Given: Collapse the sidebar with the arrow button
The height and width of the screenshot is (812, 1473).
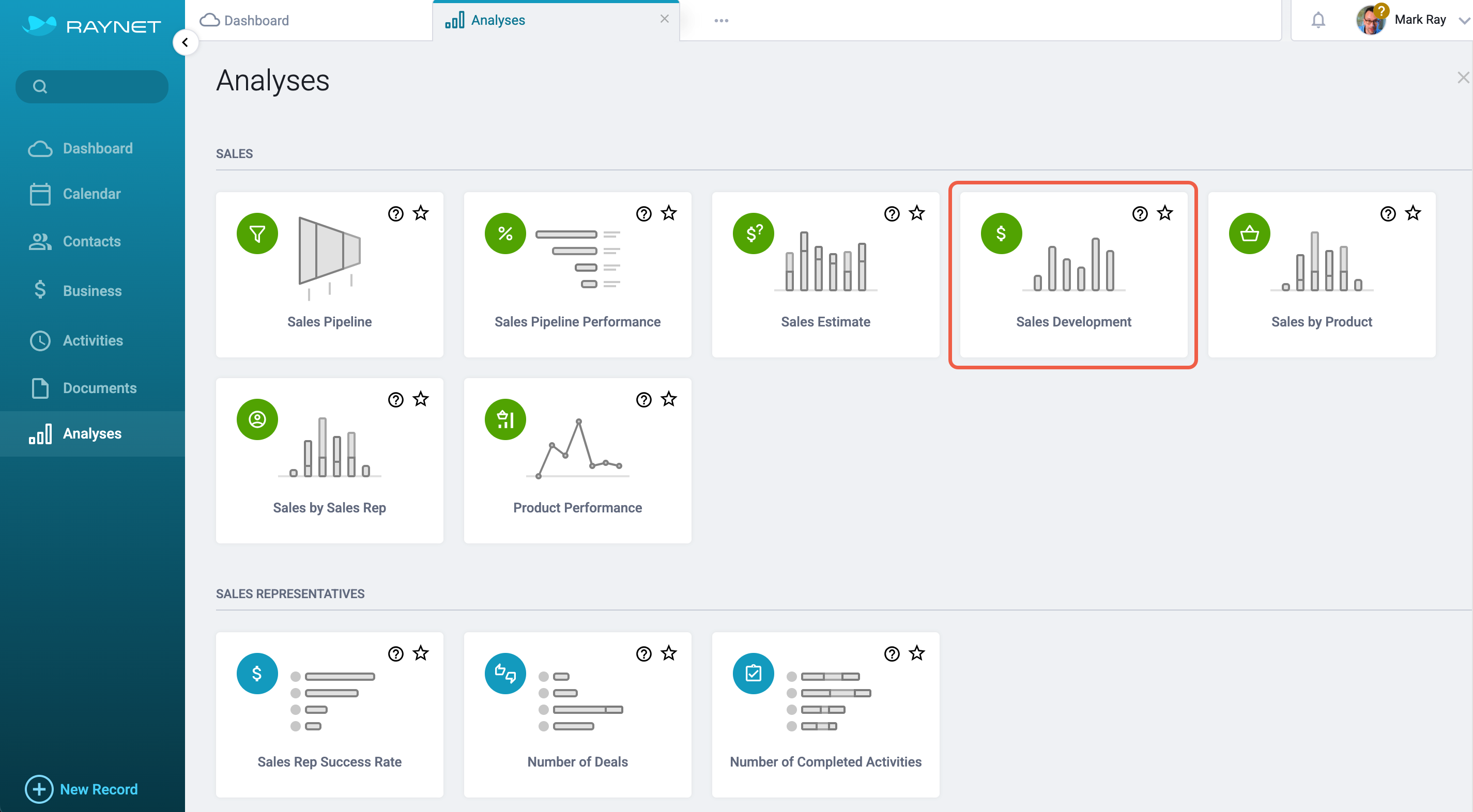Looking at the screenshot, I should point(185,42).
